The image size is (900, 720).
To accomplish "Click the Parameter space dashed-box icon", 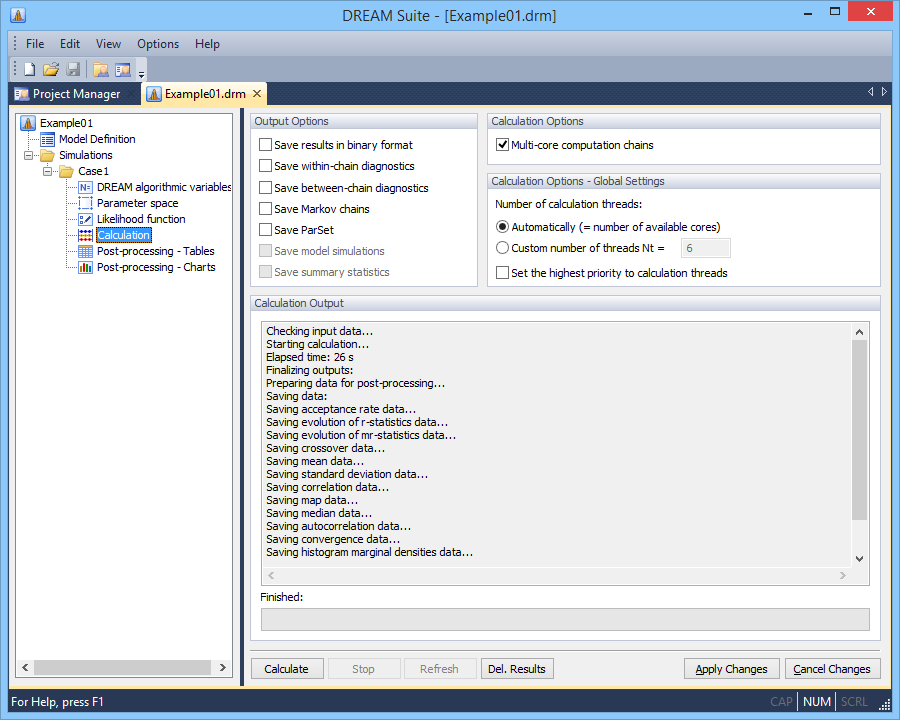I will (x=86, y=203).
